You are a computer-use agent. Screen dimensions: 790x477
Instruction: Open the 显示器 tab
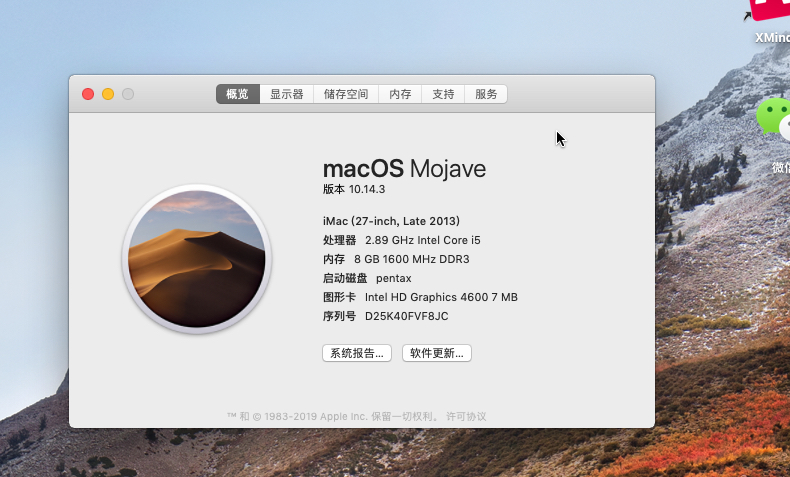point(287,94)
